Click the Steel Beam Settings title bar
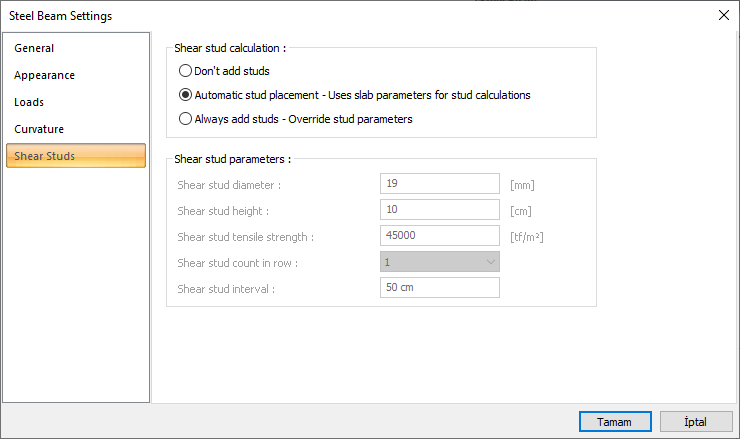The height and width of the screenshot is (439, 740). 300,15
